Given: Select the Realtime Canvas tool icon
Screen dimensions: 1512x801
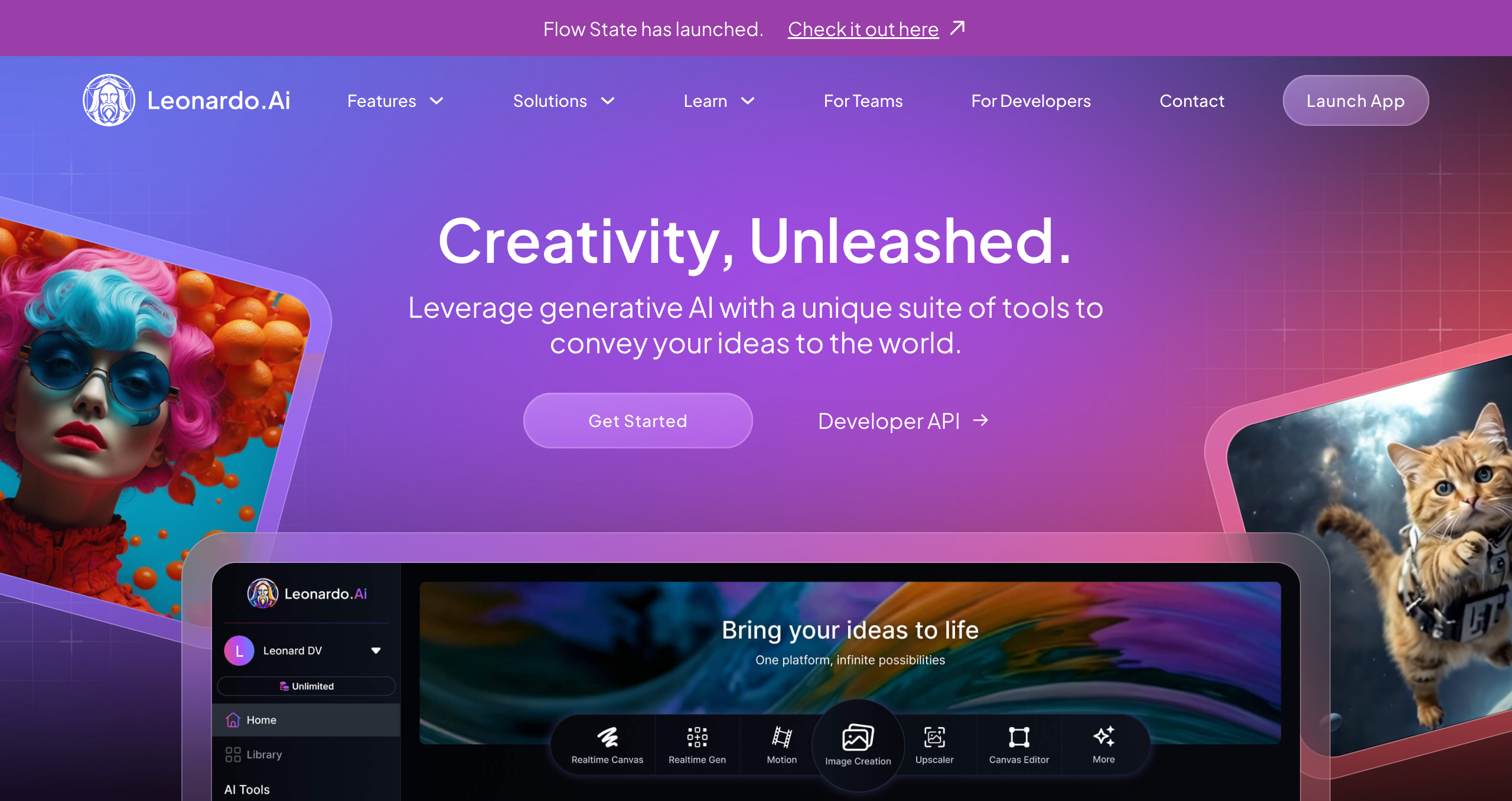Looking at the screenshot, I should 607,737.
